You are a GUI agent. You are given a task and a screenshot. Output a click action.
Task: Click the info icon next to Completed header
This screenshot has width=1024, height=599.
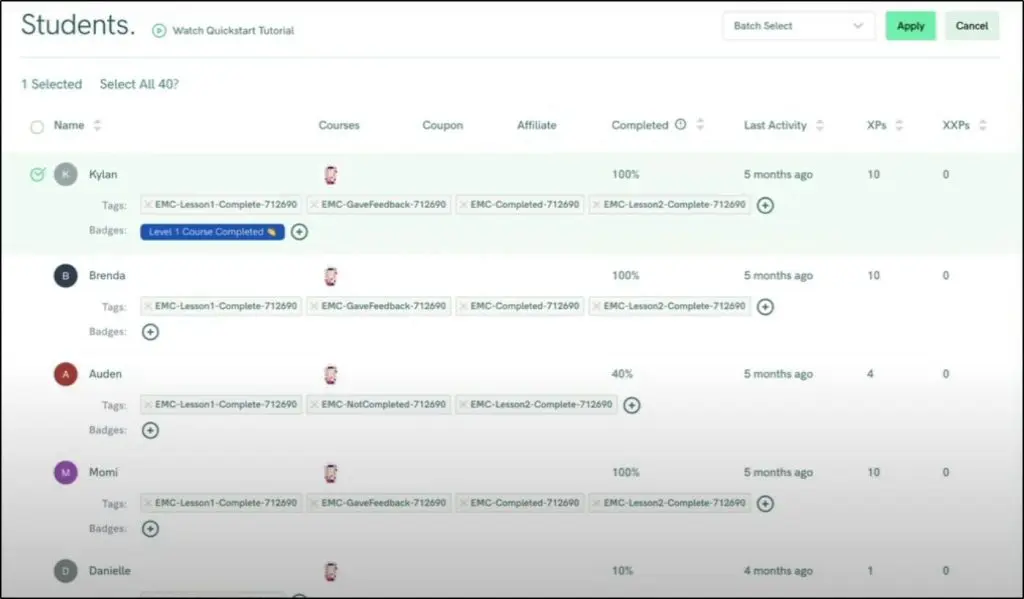click(681, 125)
